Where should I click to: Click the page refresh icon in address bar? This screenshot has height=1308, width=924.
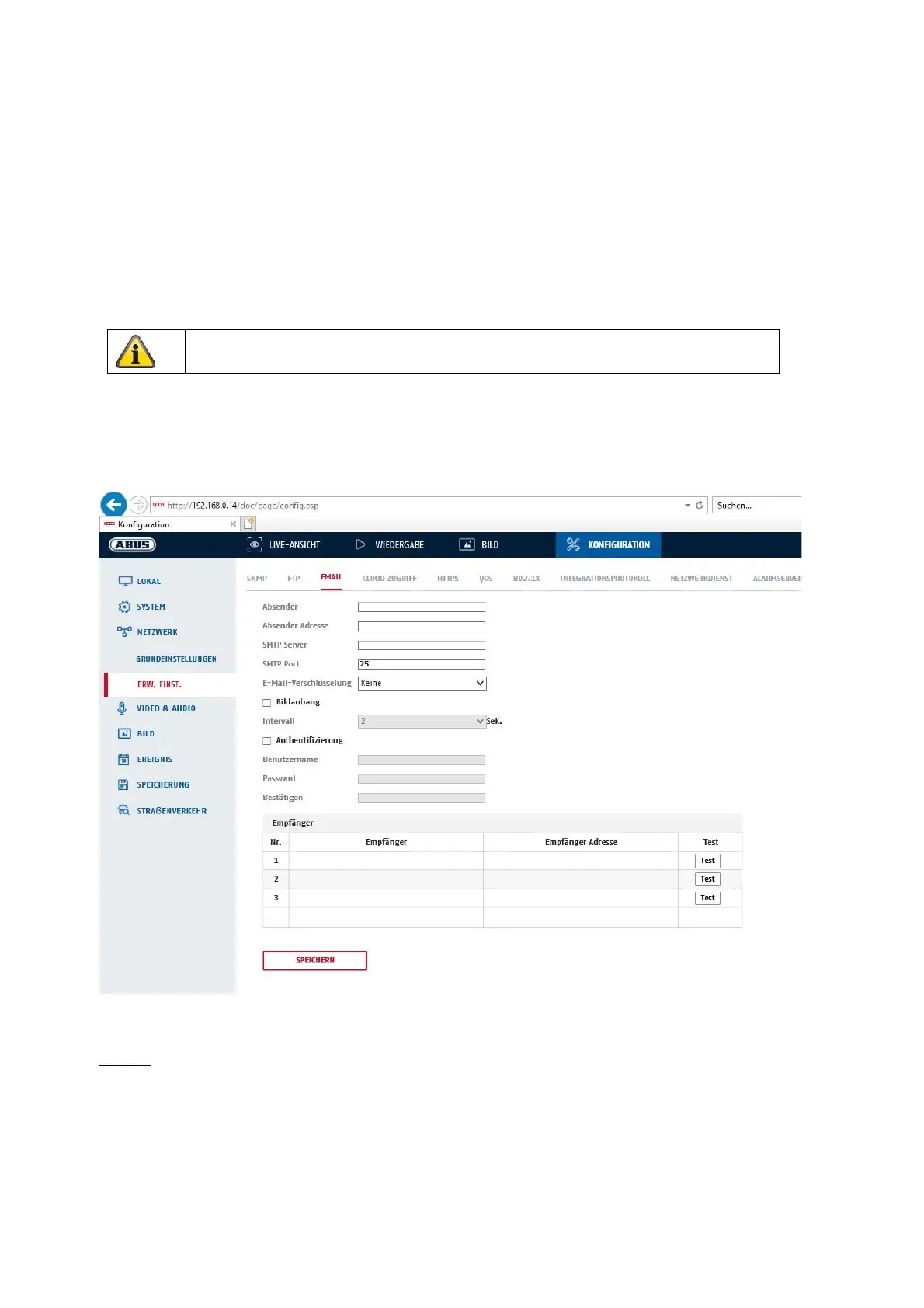point(699,505)
